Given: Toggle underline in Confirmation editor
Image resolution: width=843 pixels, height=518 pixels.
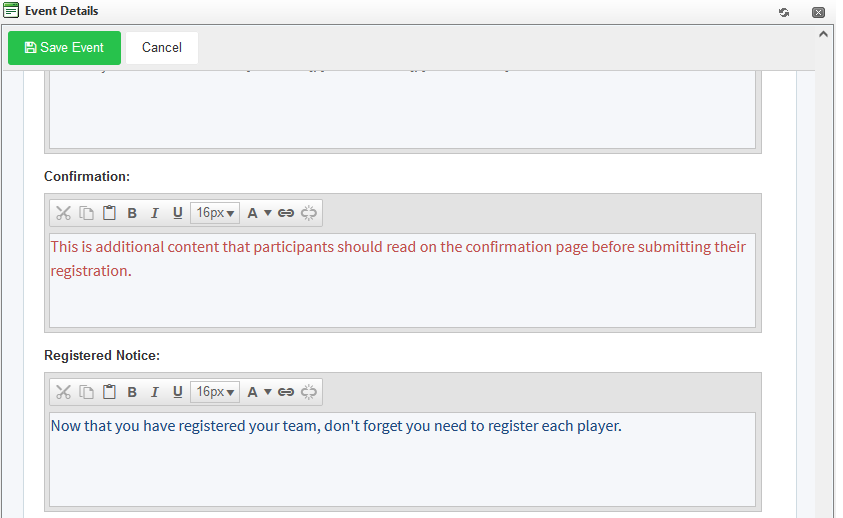Looking at the screenshot, I should click(x=177, y=213).
